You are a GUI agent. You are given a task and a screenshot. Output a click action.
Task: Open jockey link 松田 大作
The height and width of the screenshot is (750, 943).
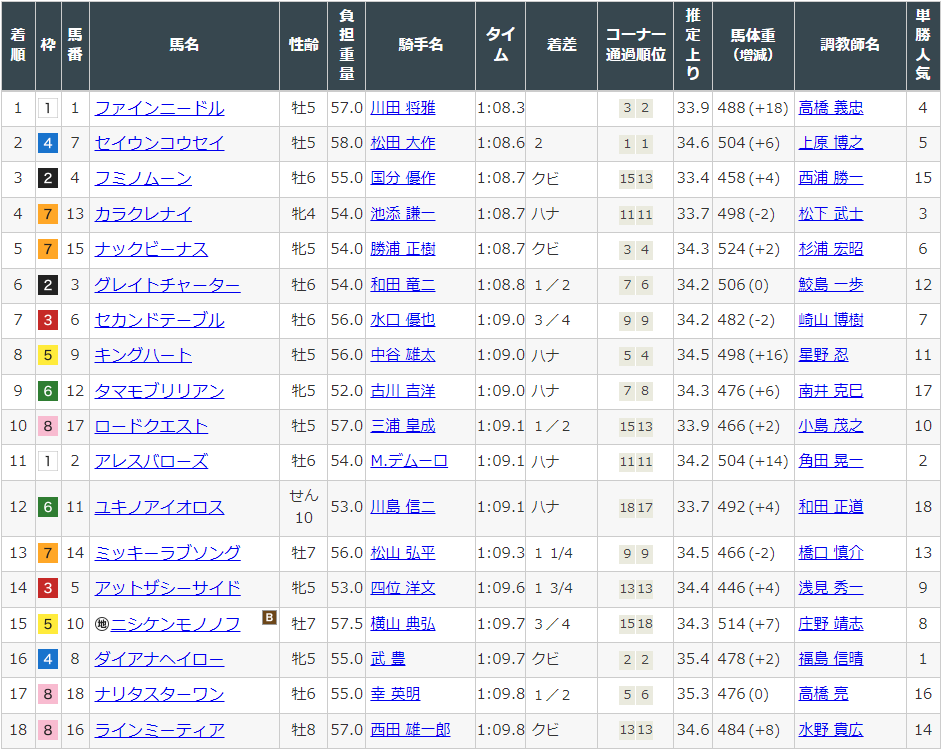pos(403,143)
